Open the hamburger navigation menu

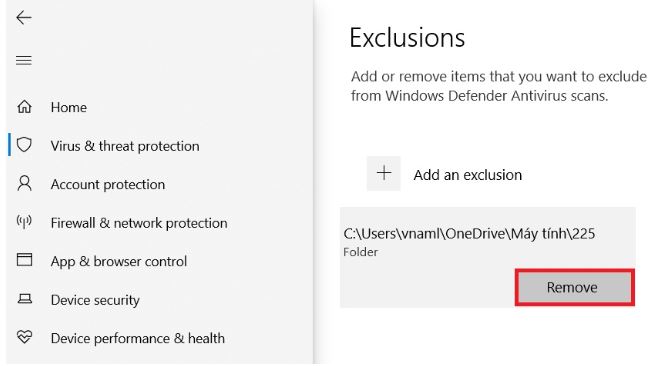pos(24,60)
